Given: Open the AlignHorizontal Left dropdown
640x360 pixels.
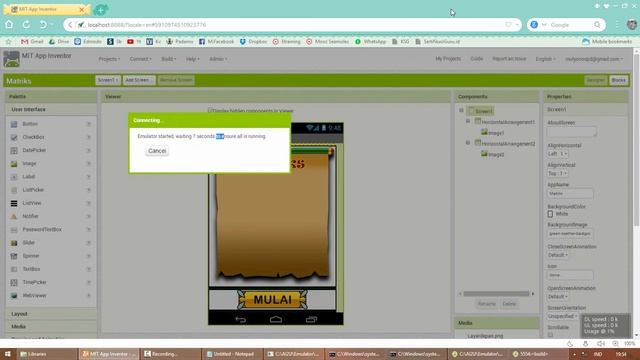Looking at the screenshot, I should tap(558, 154).
